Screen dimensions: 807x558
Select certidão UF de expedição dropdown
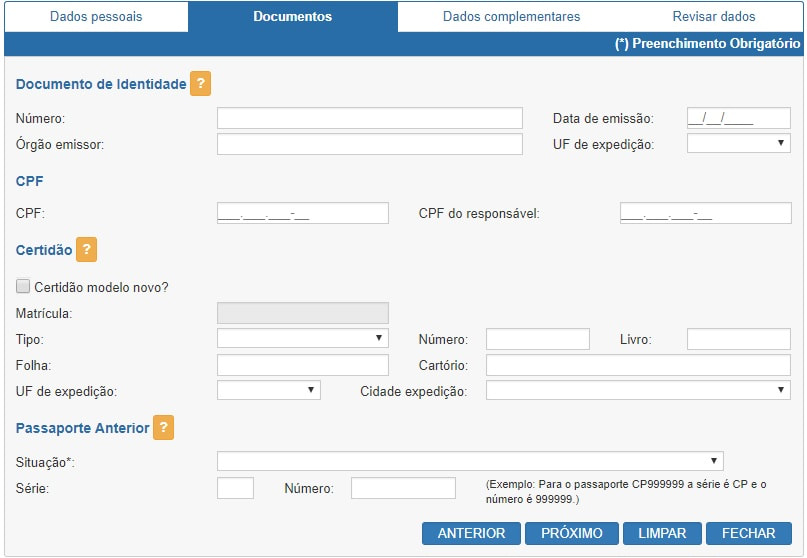(268, 390)
